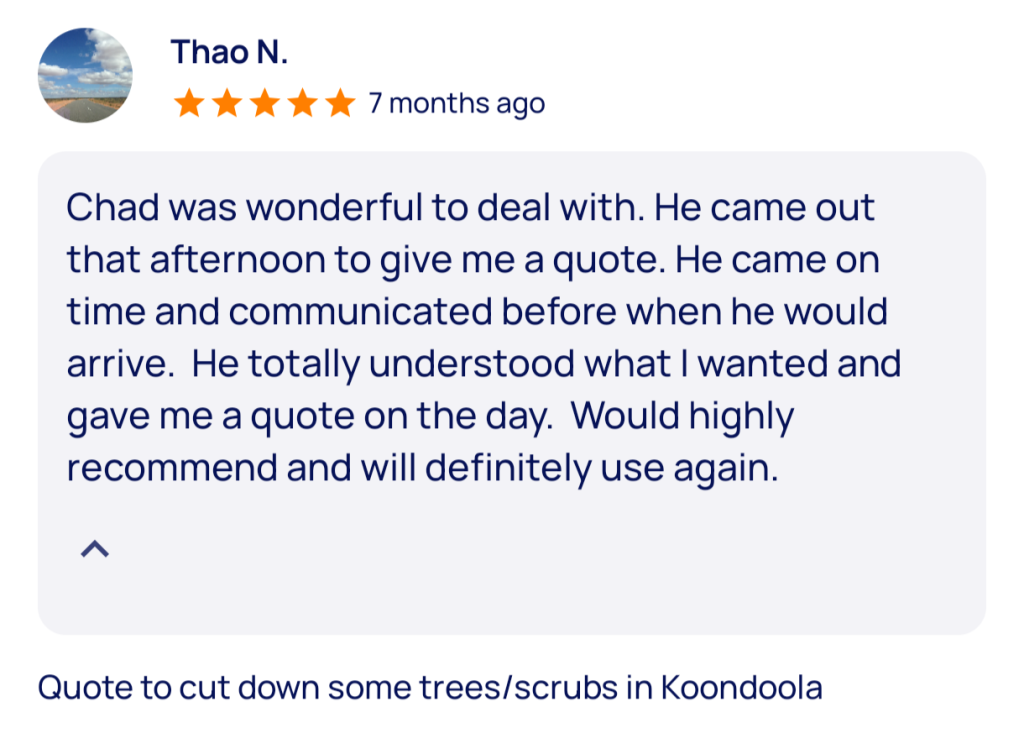Click the first orange rating star
1024x754 pixels.
[x=188, y=103]
